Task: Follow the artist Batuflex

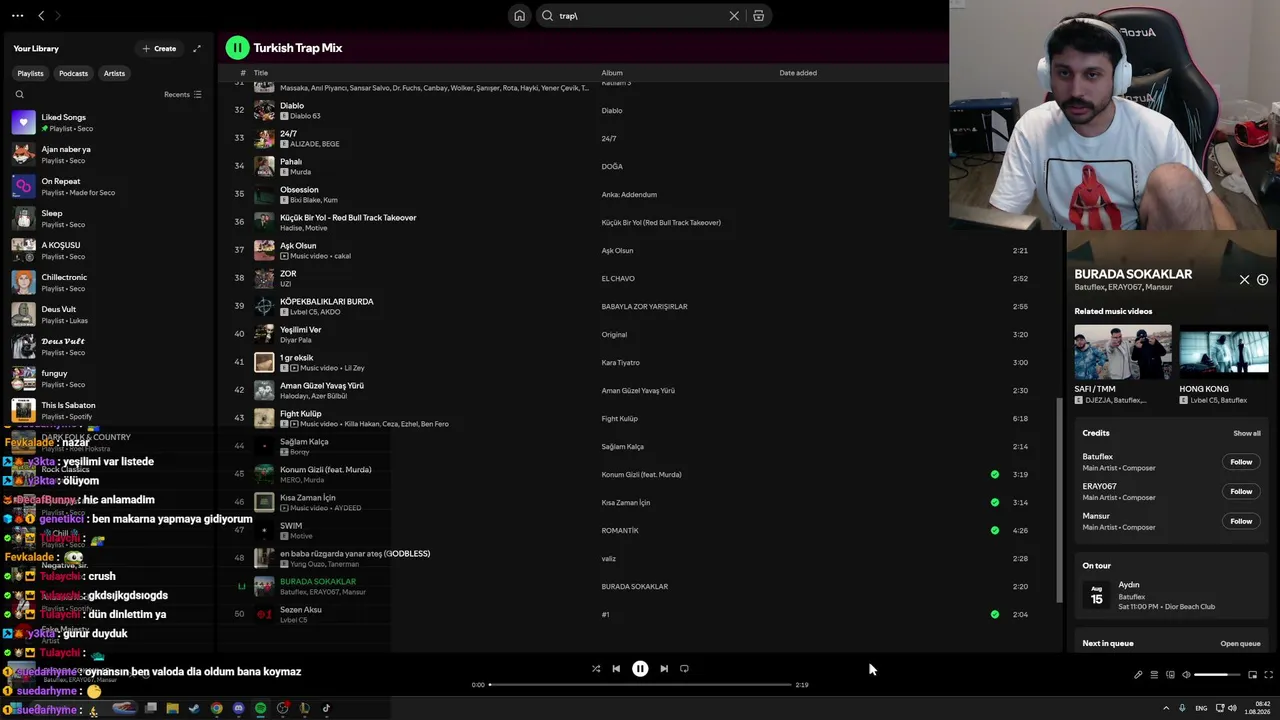Action: point(1241,462)
